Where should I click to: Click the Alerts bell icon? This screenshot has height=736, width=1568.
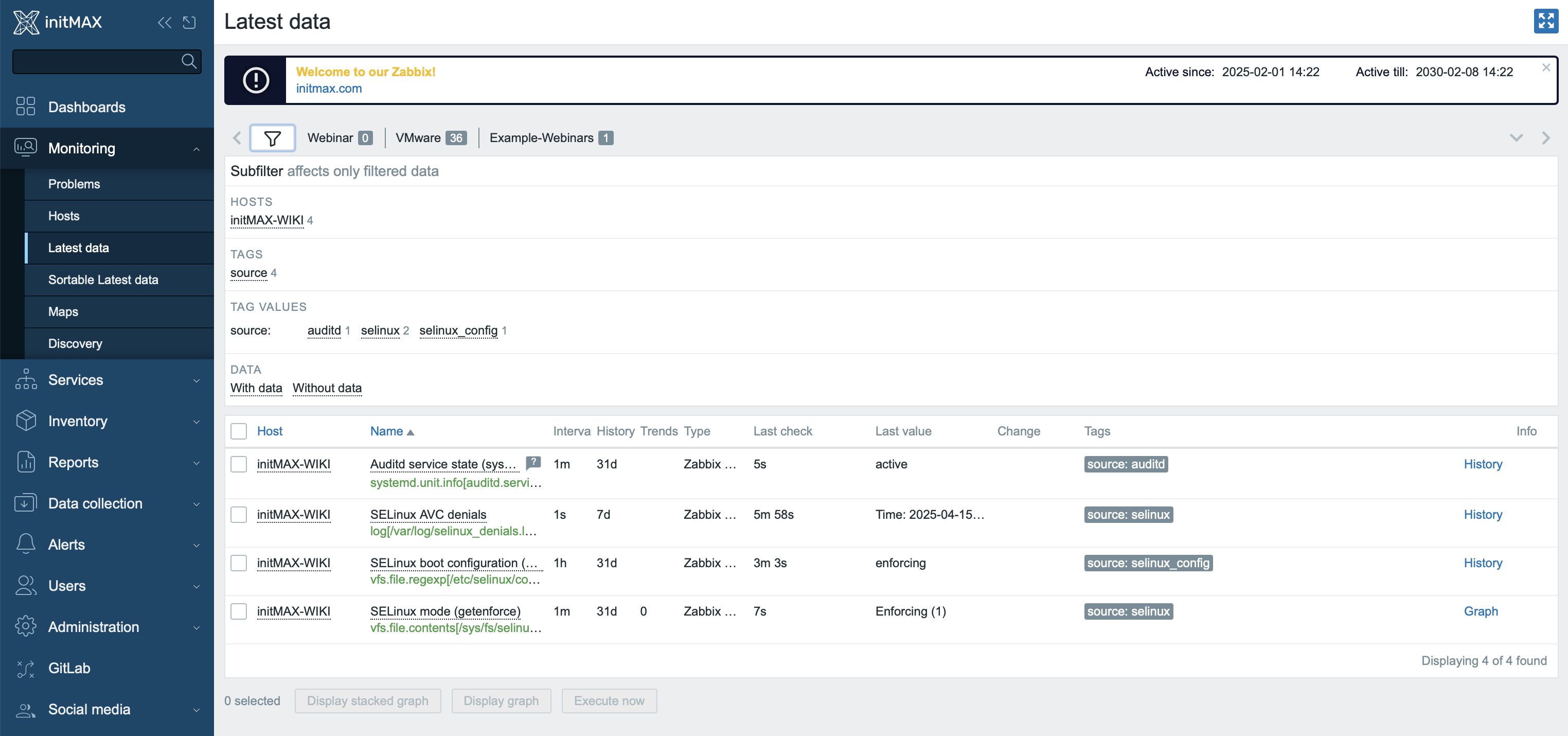tap(26, 544)
